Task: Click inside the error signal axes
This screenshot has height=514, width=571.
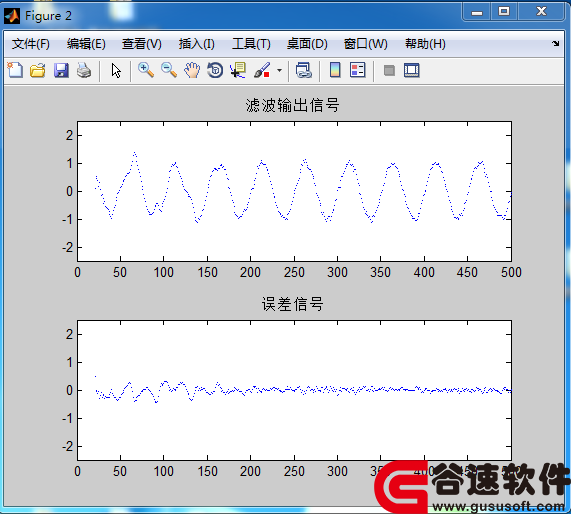Action: click(x=294, y=391)
